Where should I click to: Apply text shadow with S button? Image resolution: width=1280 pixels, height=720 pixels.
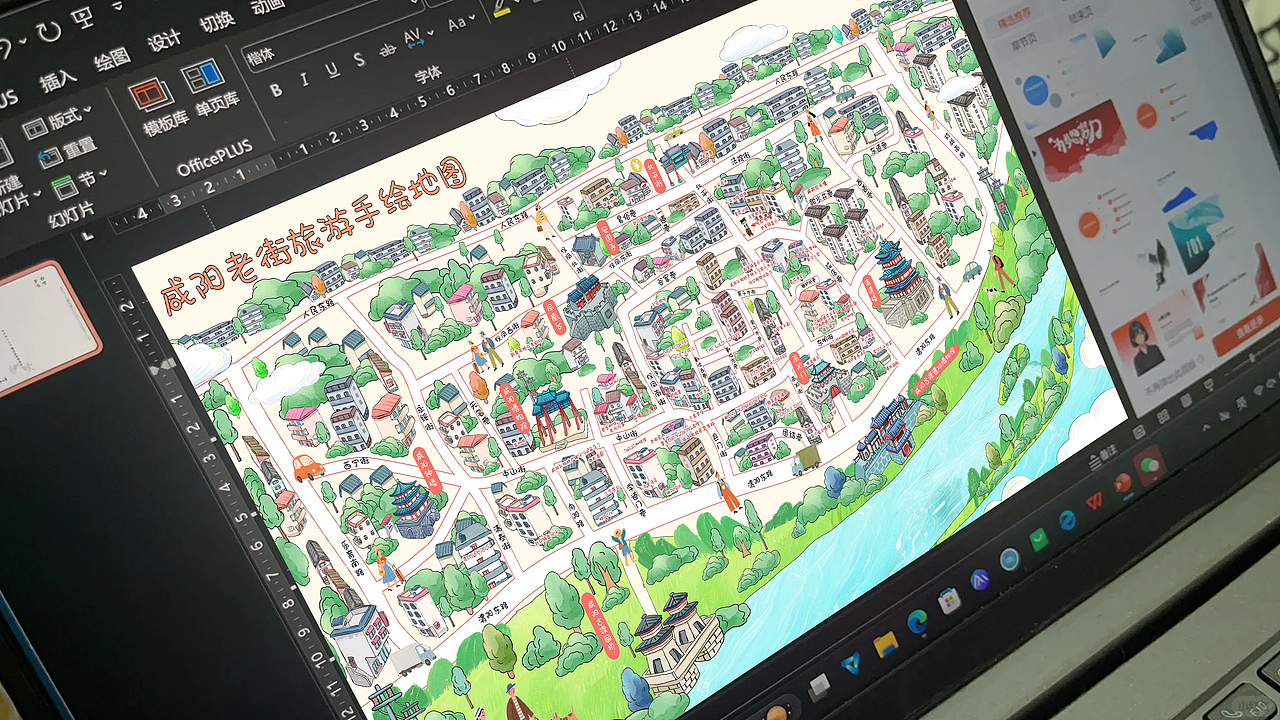point(359,60)
